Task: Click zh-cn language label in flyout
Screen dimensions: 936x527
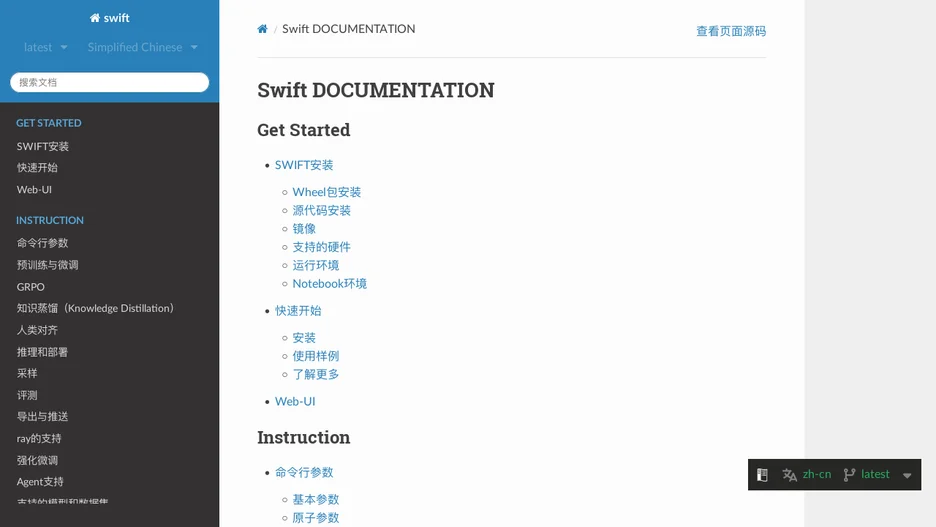Action: (x=817, y=474)
